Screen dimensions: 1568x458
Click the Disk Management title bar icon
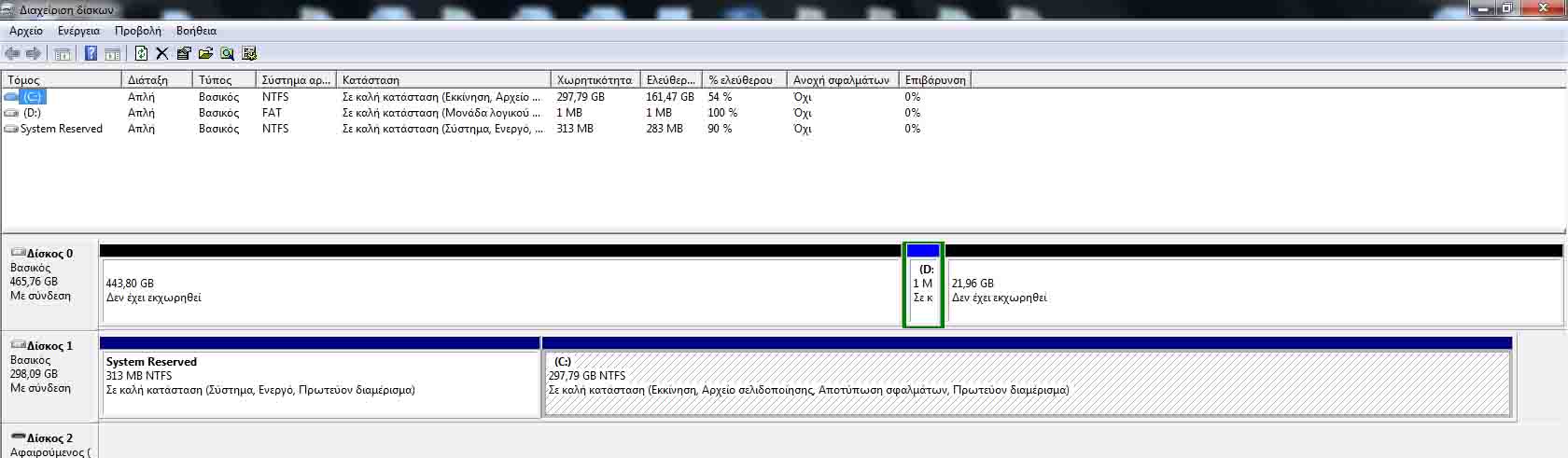point(8,9)
